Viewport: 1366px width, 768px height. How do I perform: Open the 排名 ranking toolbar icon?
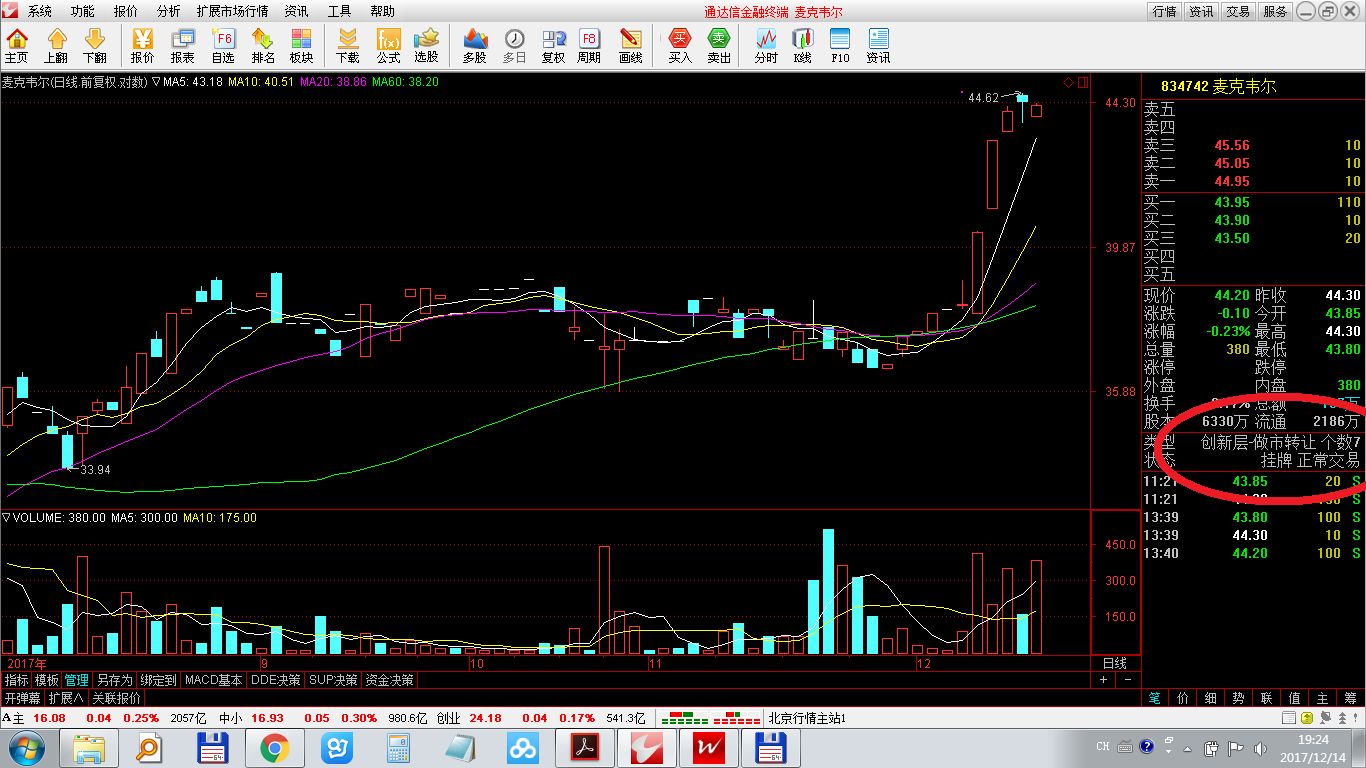pyautogui.click(x=263, y=46)
